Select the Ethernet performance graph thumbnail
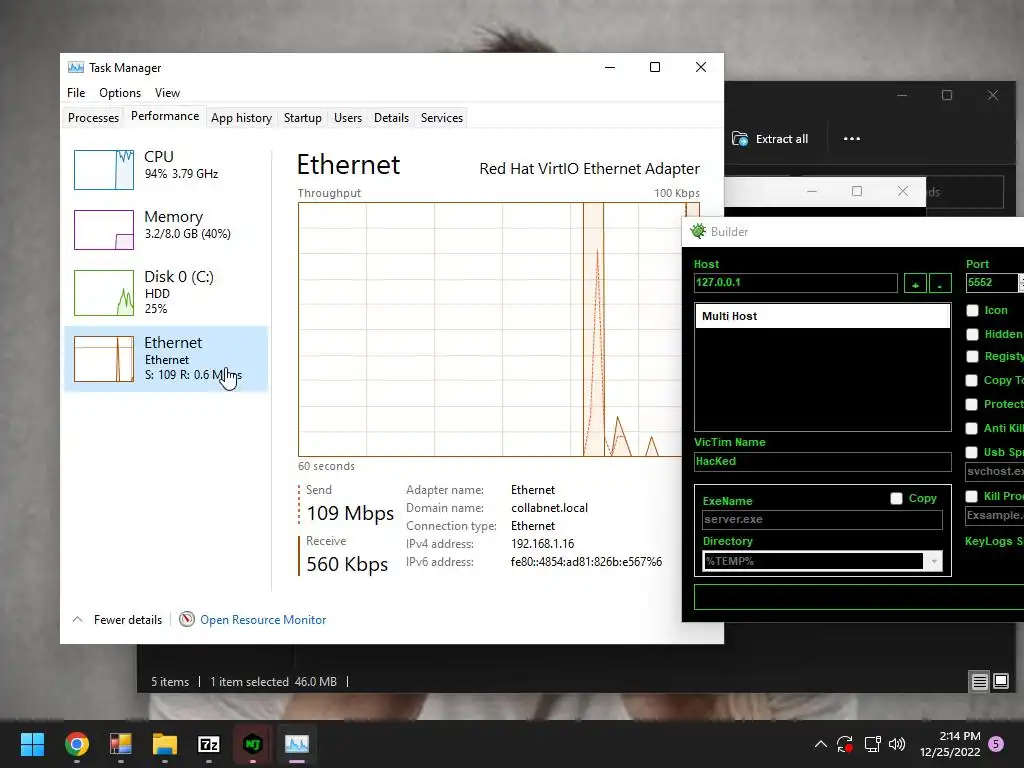The height and width of the screenshot is (768, 1024). click(104, 359)
